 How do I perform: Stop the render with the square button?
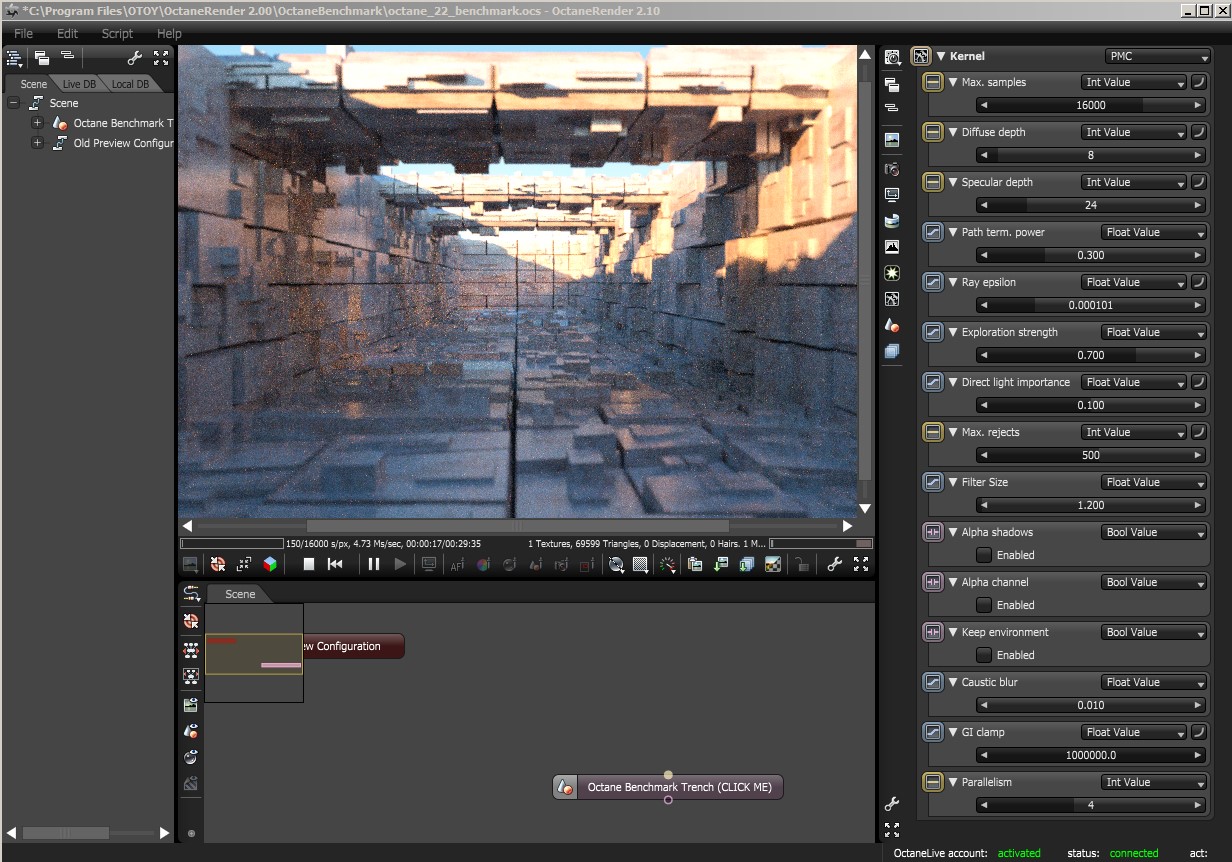point(309,564)
